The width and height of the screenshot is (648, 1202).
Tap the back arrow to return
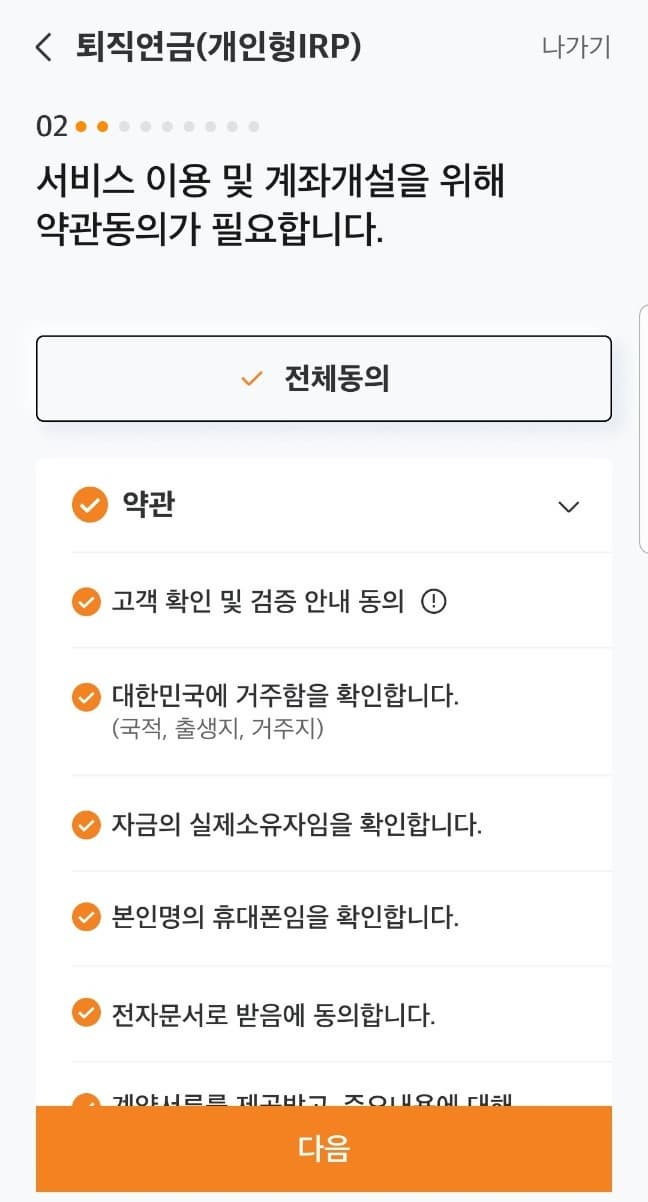coord(44,47)
